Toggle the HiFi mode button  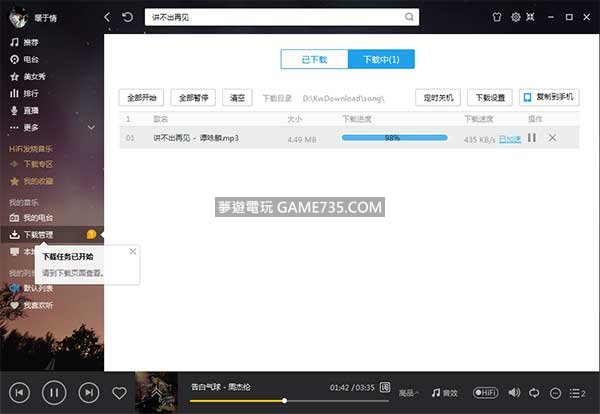tap(486, 393)
